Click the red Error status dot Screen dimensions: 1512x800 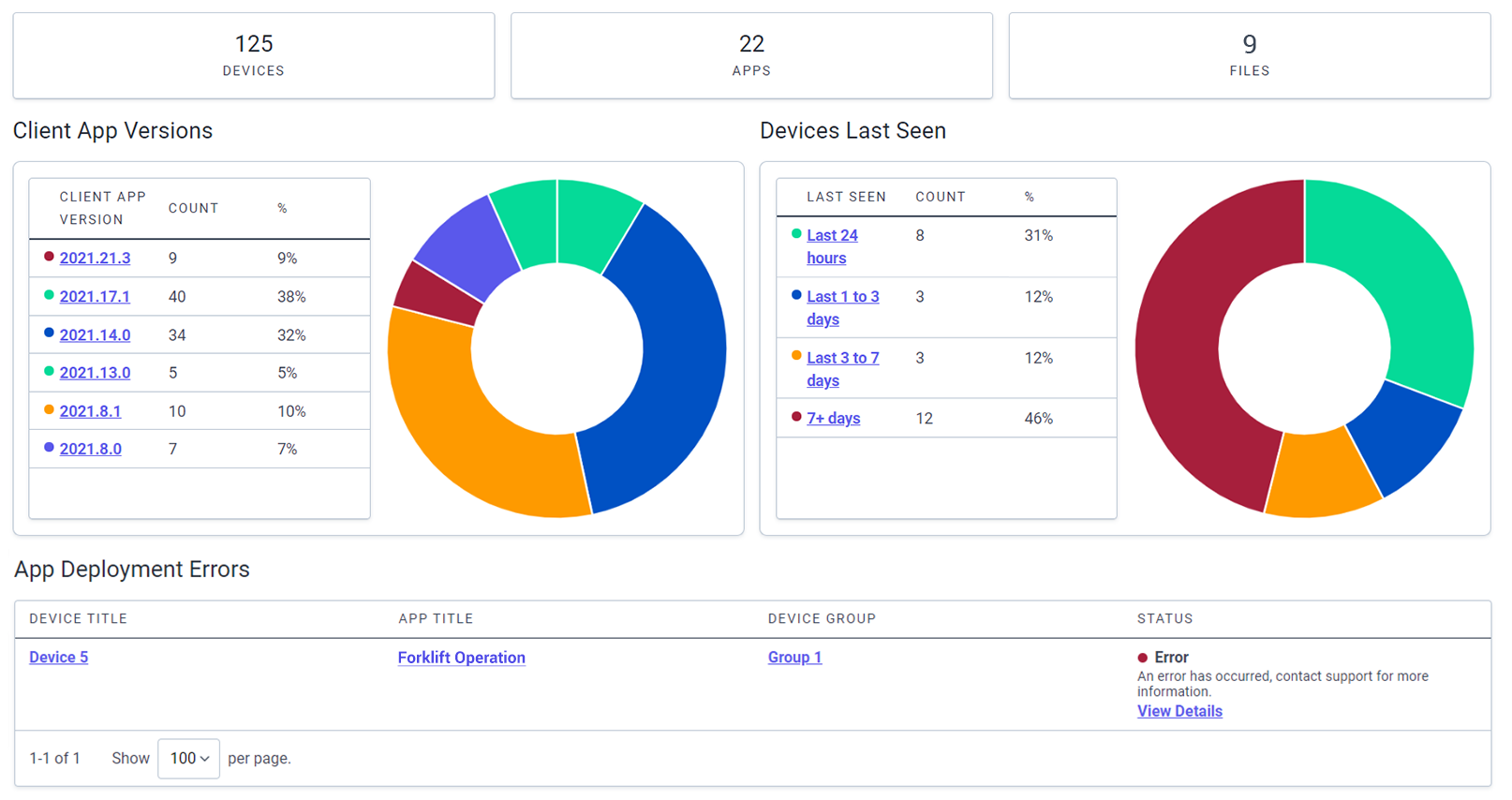(1143, 658)
